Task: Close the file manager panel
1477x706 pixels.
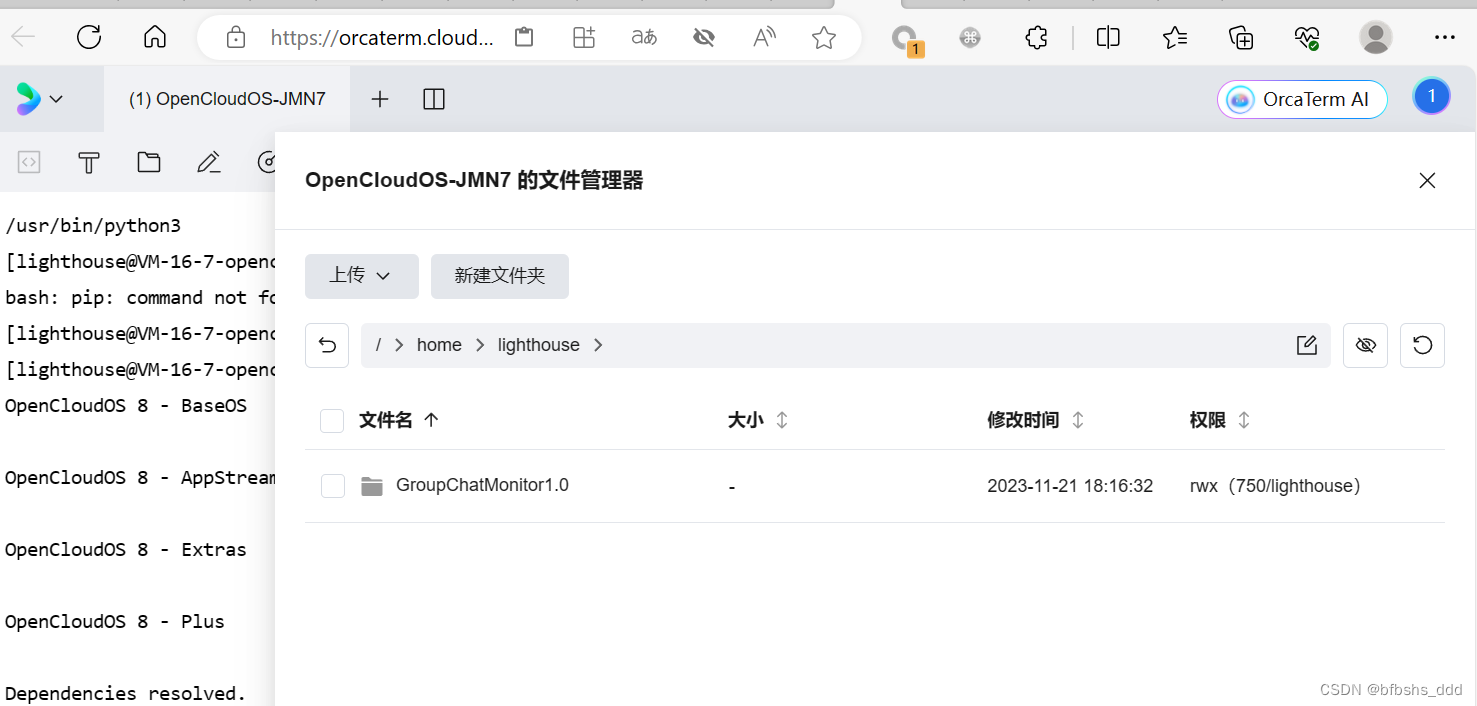Action: 1427,180
